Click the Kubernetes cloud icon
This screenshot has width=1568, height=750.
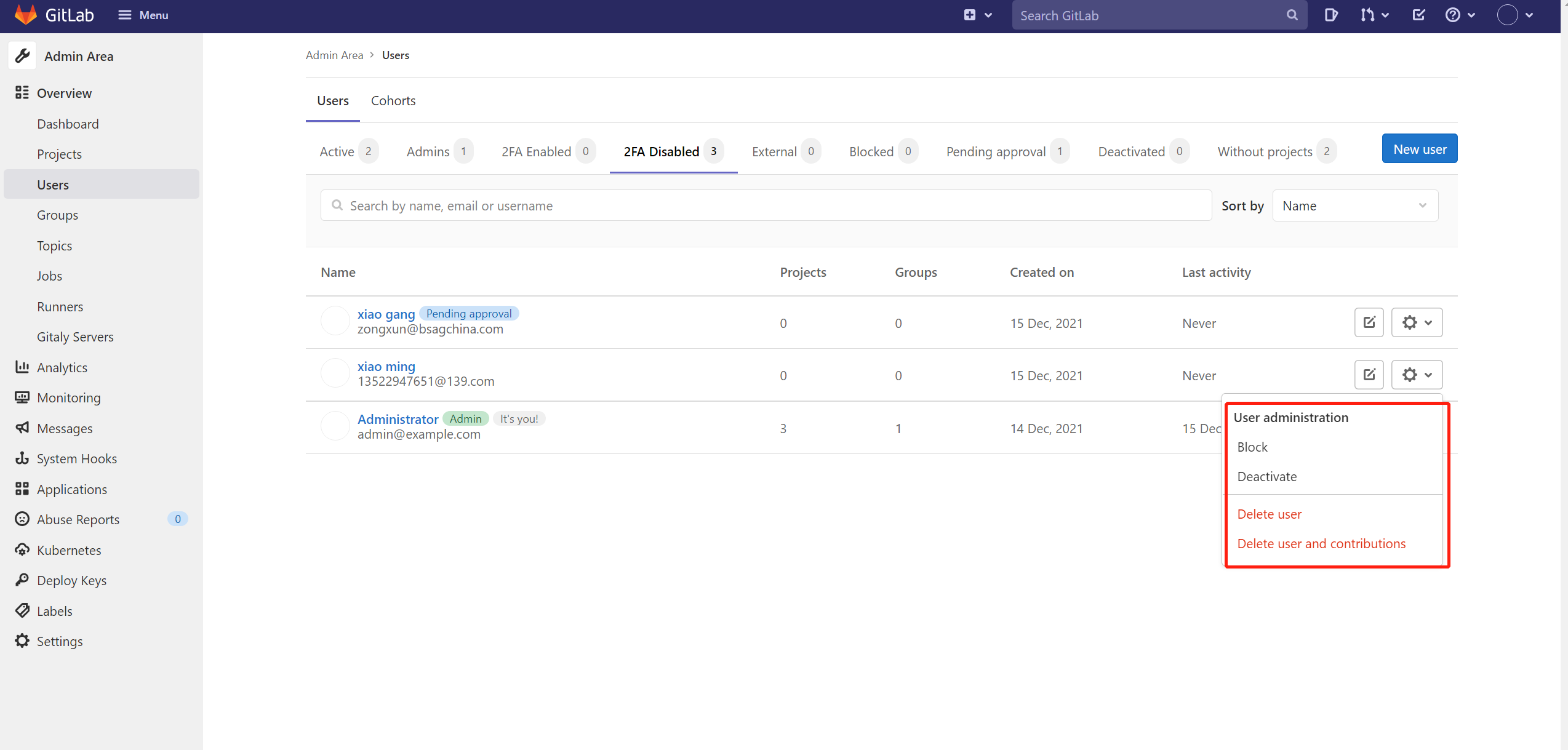click(x=22, y=550)
